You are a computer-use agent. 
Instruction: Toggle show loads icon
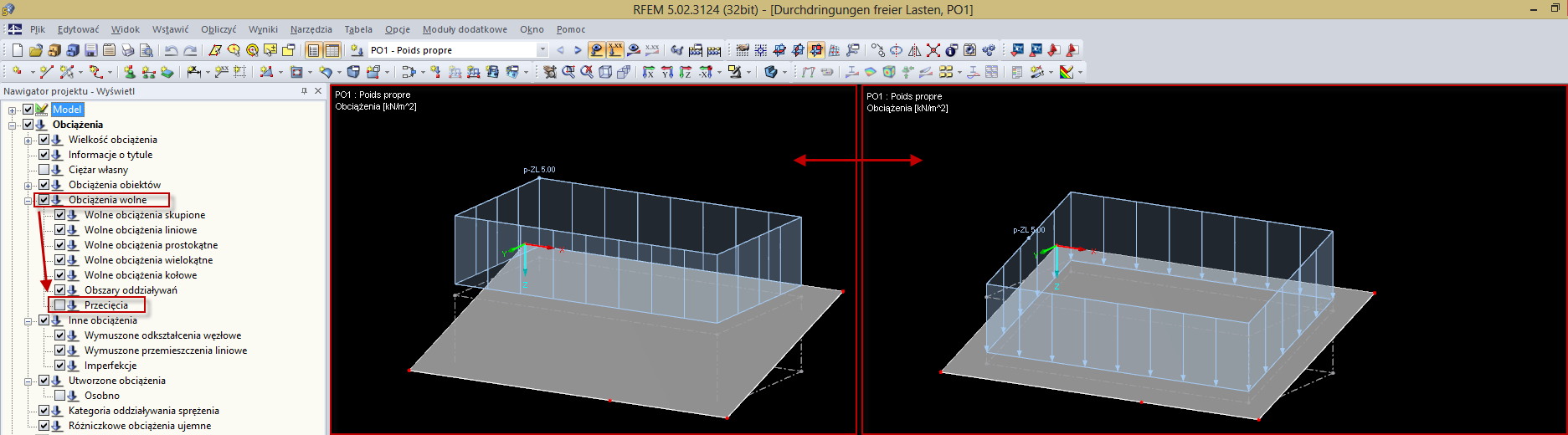(x=597, y=50)
